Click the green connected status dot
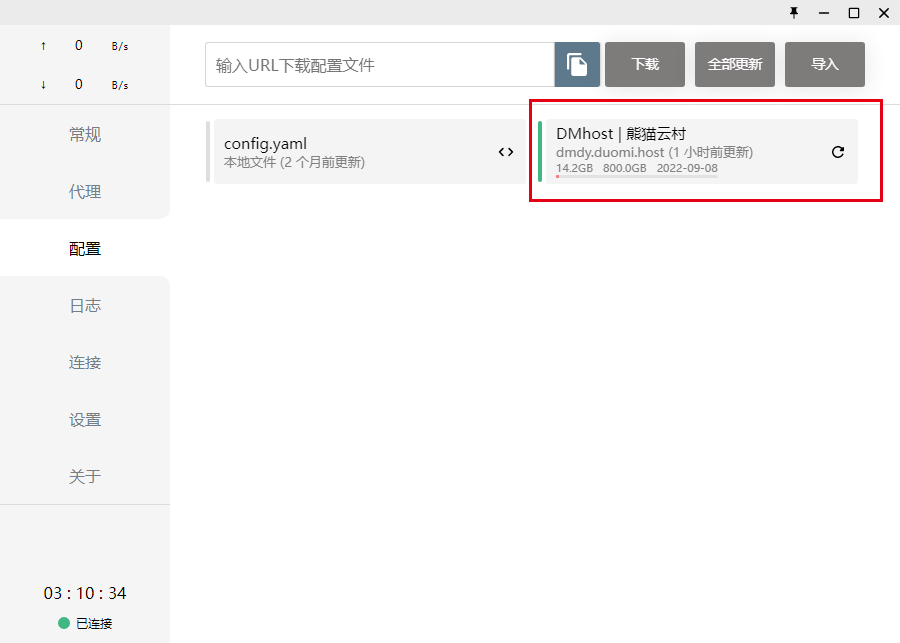The height and width of the screenshot is (643, 900). (x=64, y=623)
